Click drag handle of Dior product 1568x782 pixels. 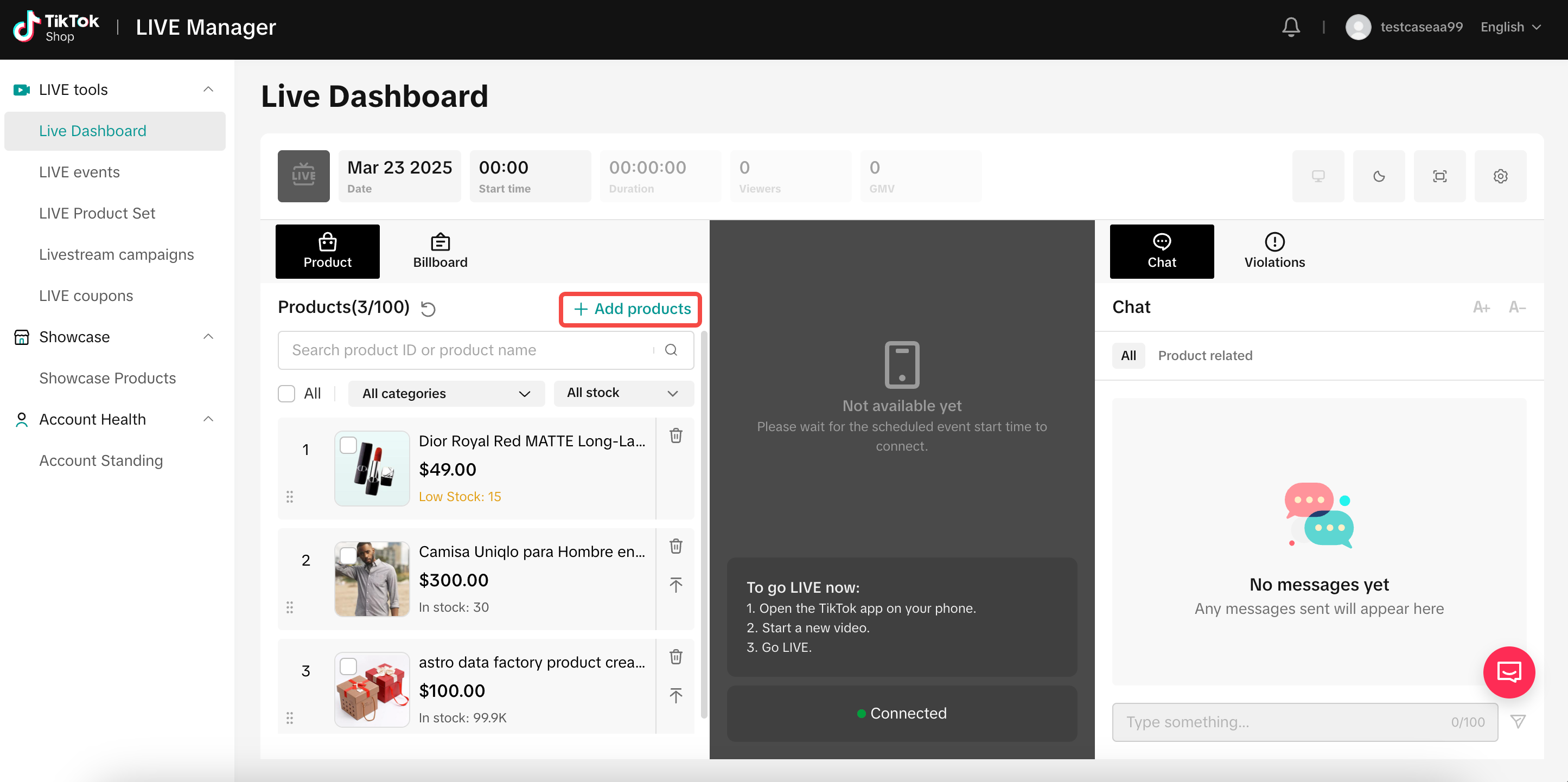290,497
